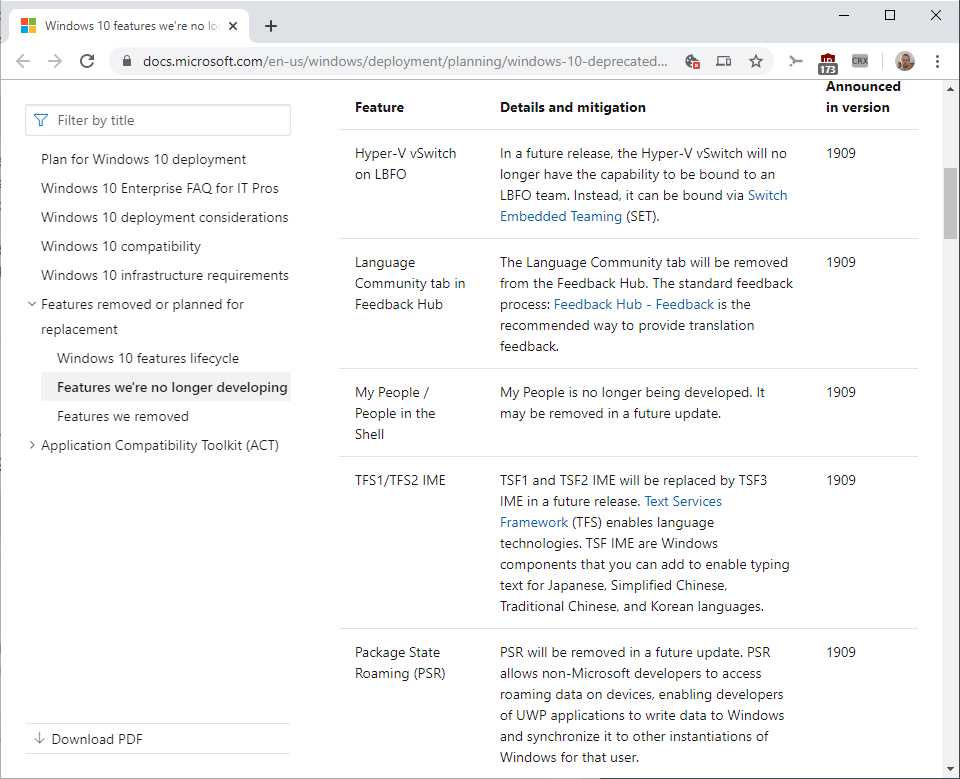960x779 pixels.
Task: Open Features we removed
Action: click(x=123, y=416)
